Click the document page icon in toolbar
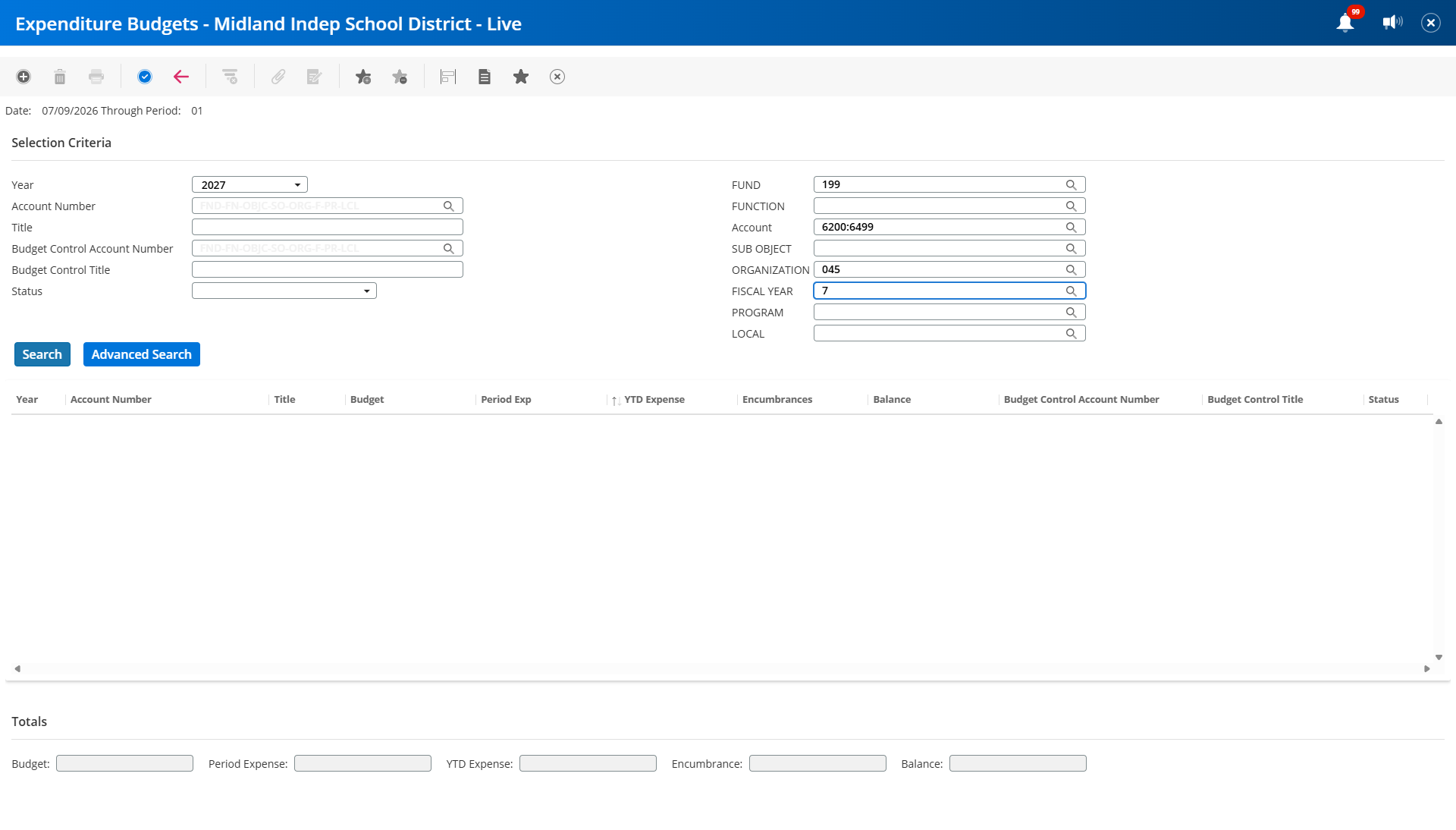 tap(485, 77)
